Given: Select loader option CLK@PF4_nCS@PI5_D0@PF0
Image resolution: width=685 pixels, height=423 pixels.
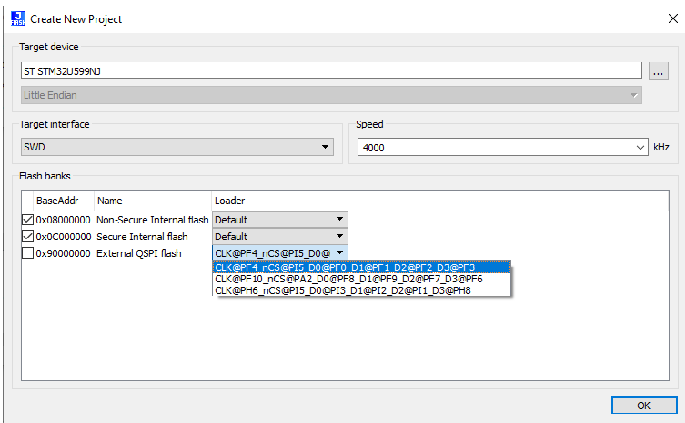Looking at the screenshot, I should 361,267.
